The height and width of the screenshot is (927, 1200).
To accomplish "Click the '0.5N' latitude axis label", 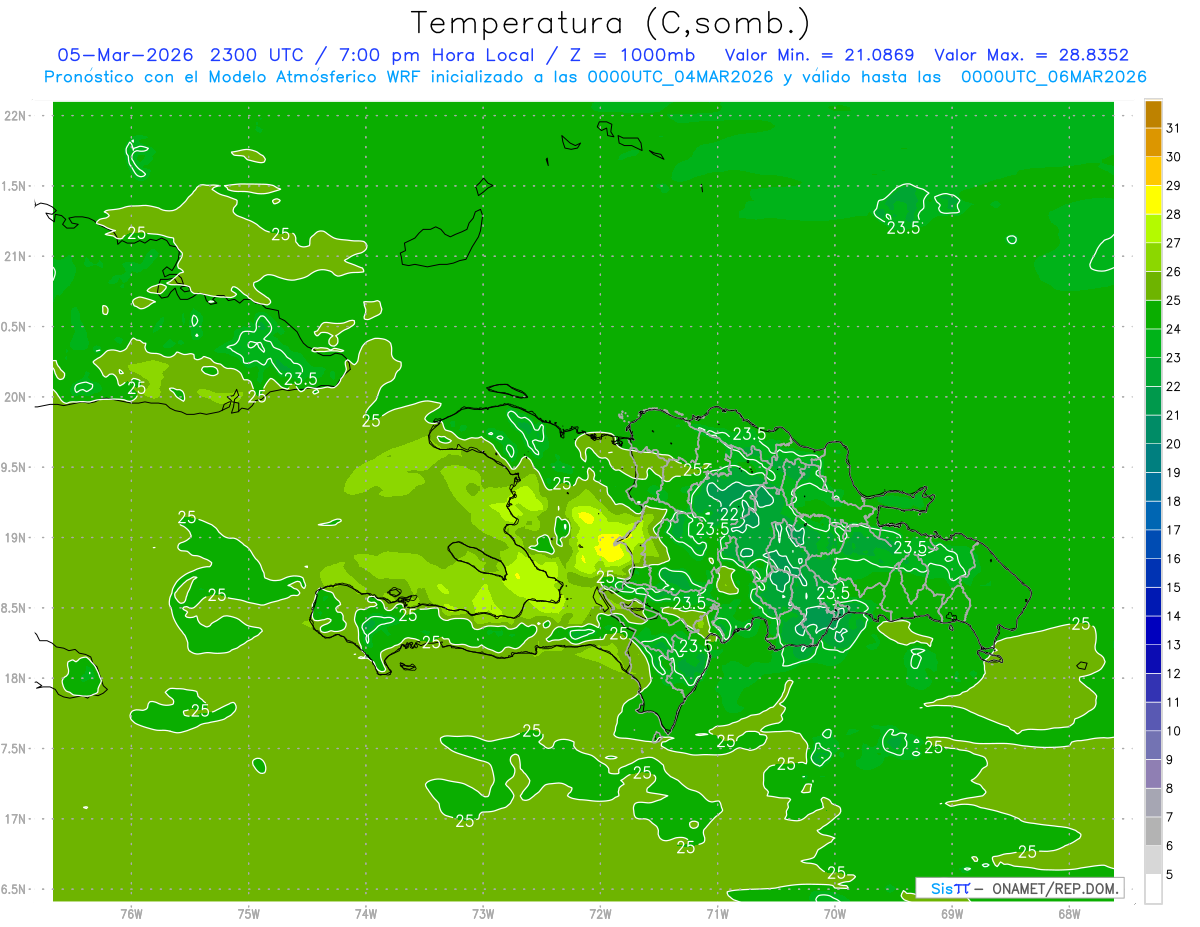I will pyautogui.click(x=15, y=327).
